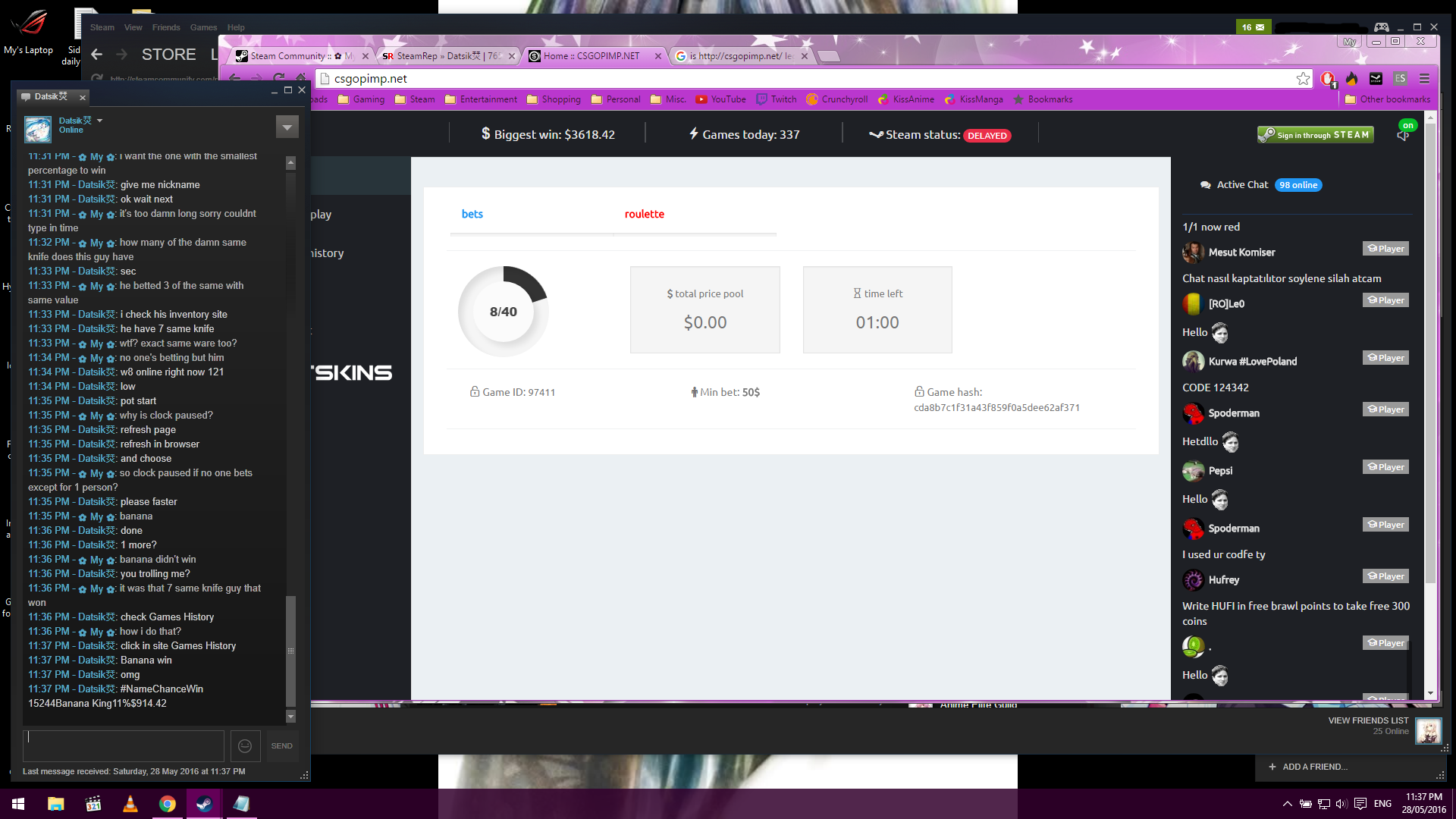The height and width of the screenshot is (819, 1456).
Task: Open the YouTube bookmark
Action: 720,99
